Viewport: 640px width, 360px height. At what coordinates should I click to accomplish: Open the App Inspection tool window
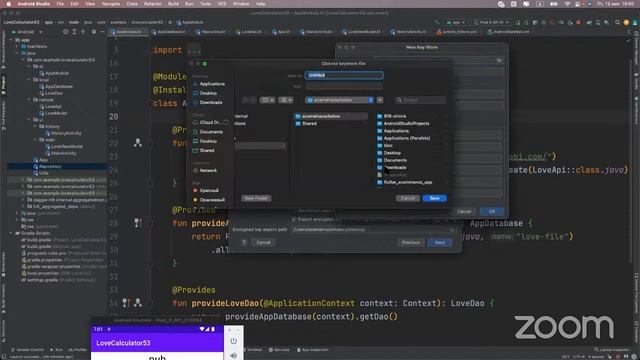(x=313, y=350)
